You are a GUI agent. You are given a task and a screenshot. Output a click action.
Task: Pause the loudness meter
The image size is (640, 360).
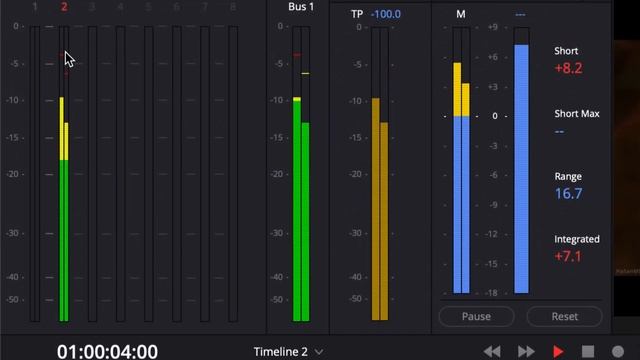pos(476,316)
